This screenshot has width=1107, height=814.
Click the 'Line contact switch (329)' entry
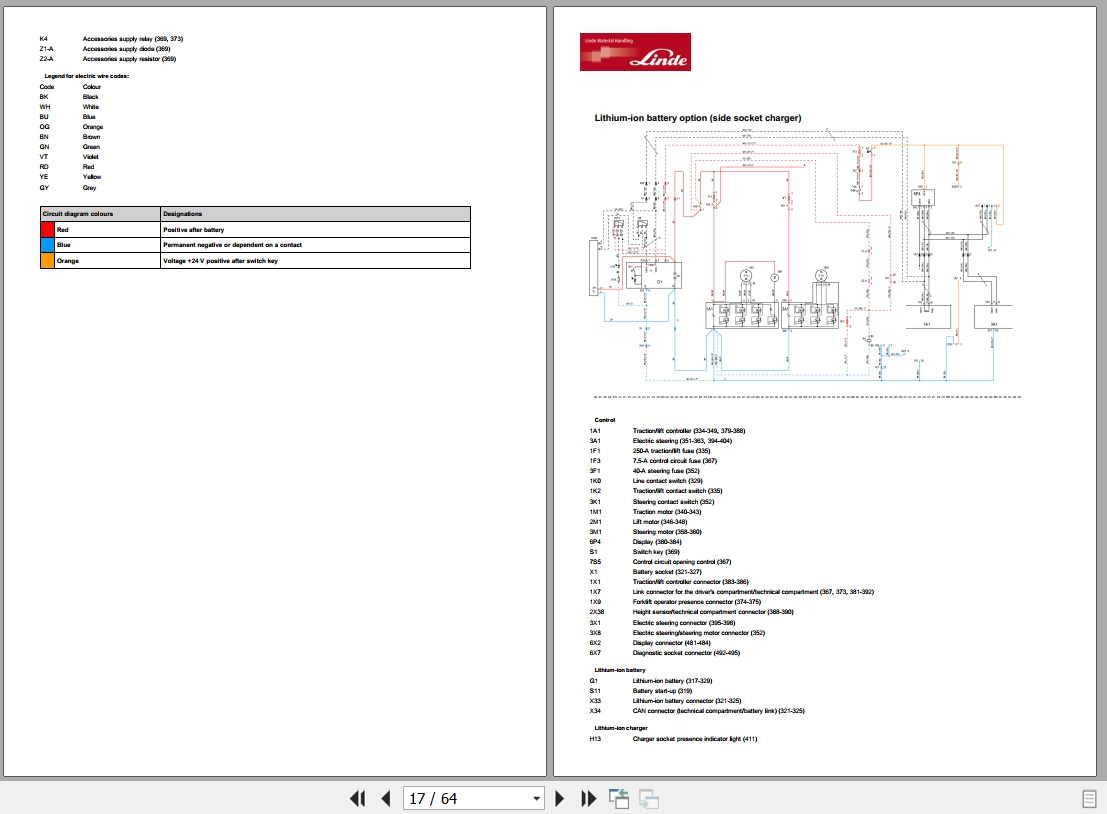click(667, 481)
